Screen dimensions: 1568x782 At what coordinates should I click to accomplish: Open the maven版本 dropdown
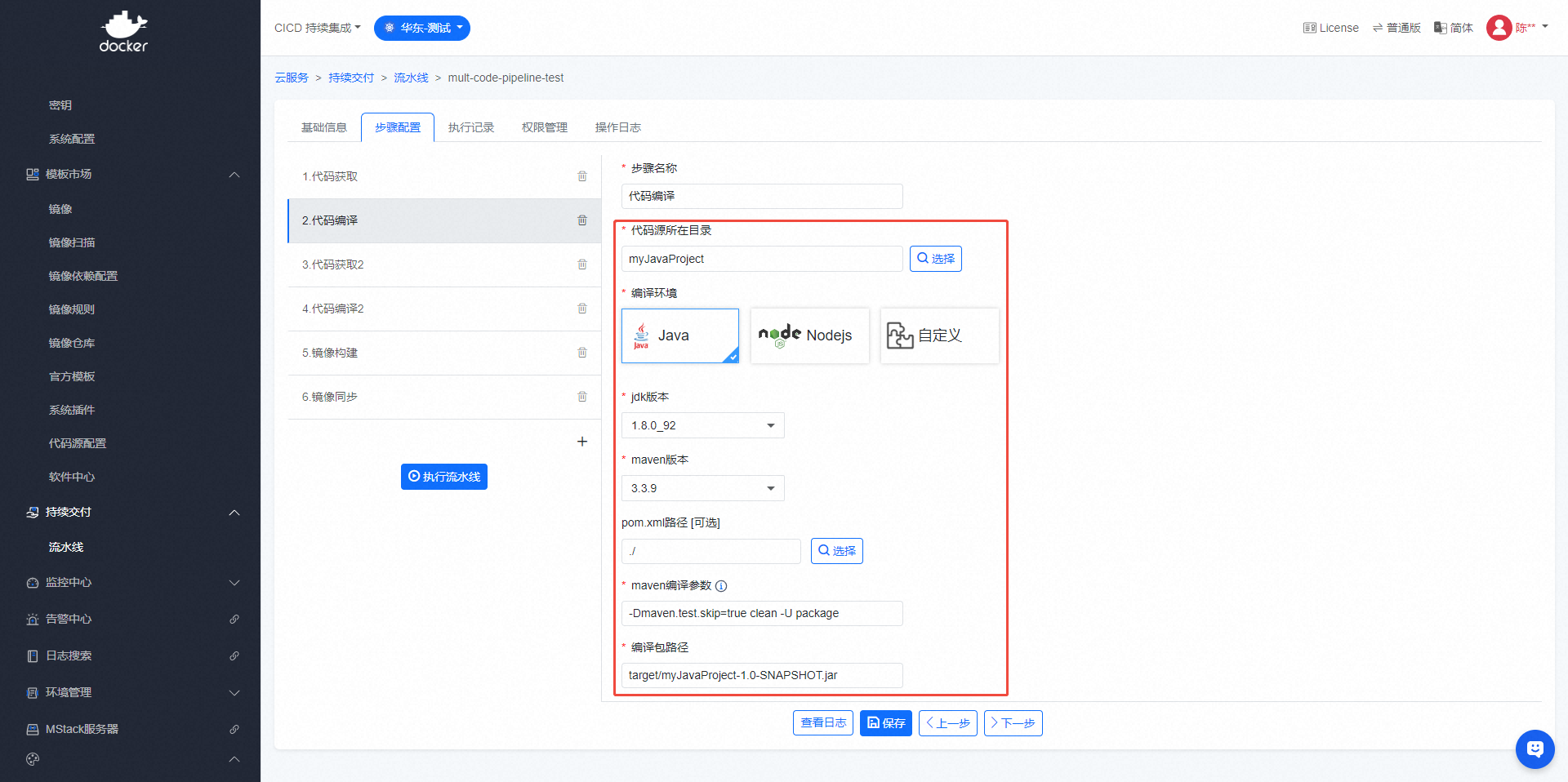tap(702, 488)
